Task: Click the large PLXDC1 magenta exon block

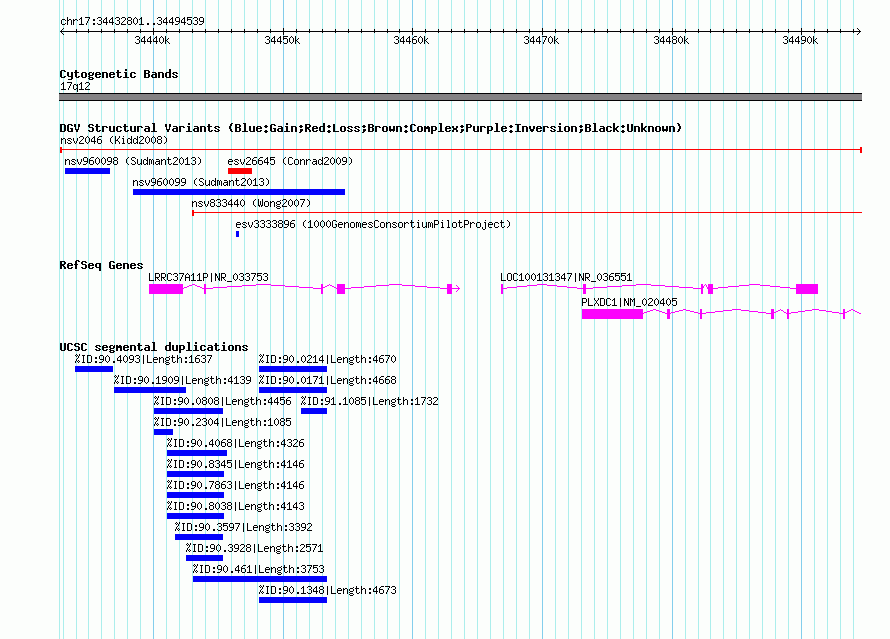Action: pos(612,314)
